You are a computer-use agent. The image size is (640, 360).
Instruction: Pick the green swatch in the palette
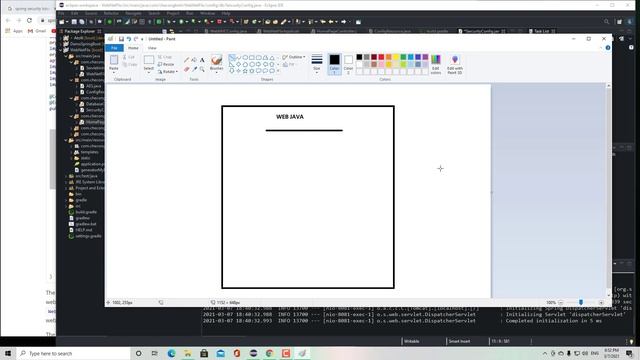coord(403,57)
